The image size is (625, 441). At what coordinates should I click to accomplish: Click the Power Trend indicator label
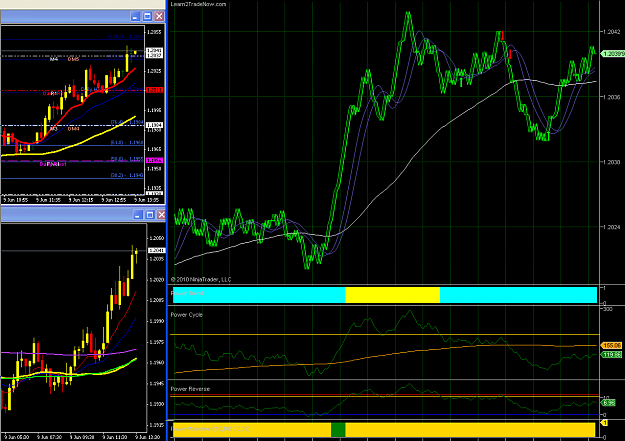187,293
